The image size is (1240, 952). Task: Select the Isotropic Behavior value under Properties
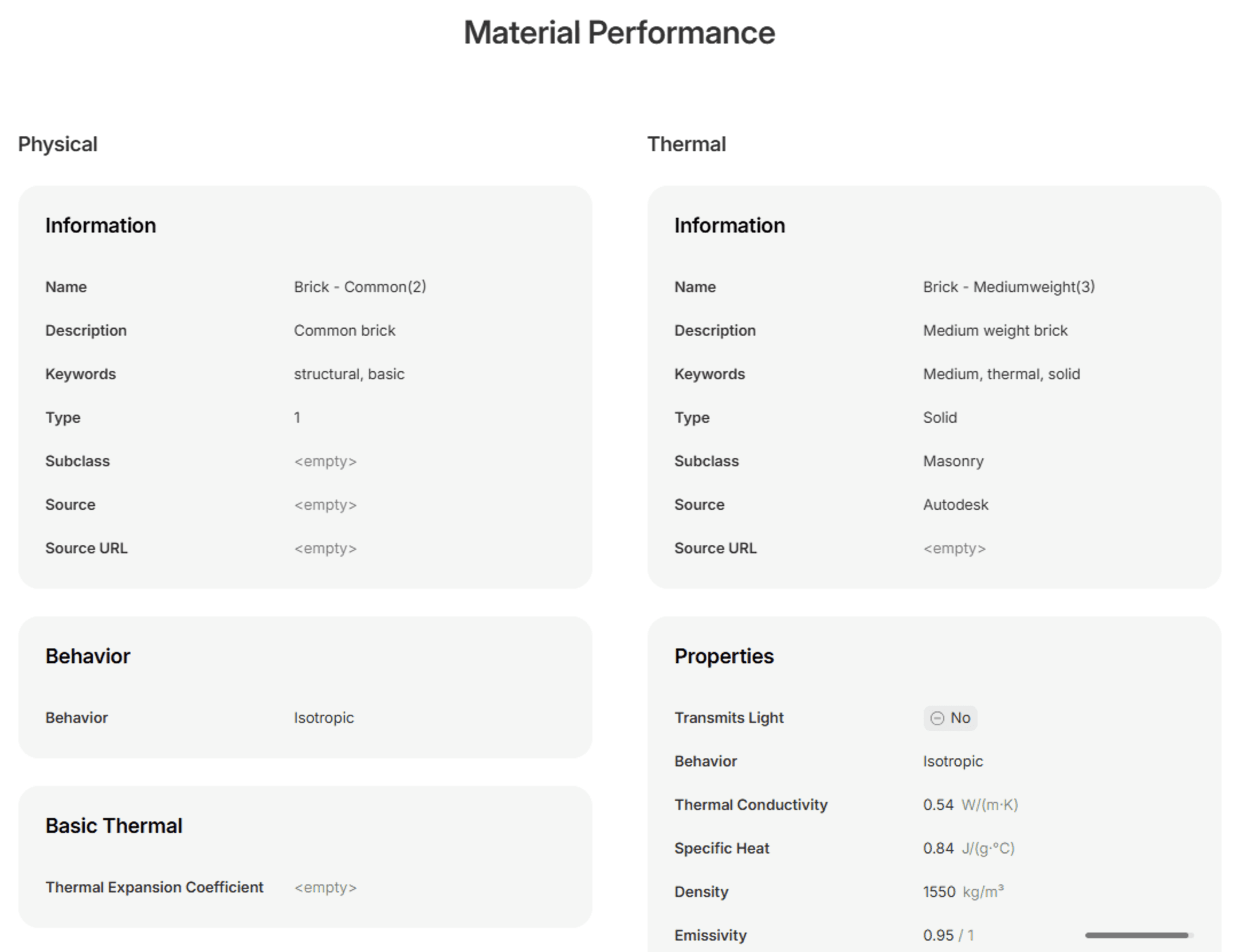(x=953, y=761)
